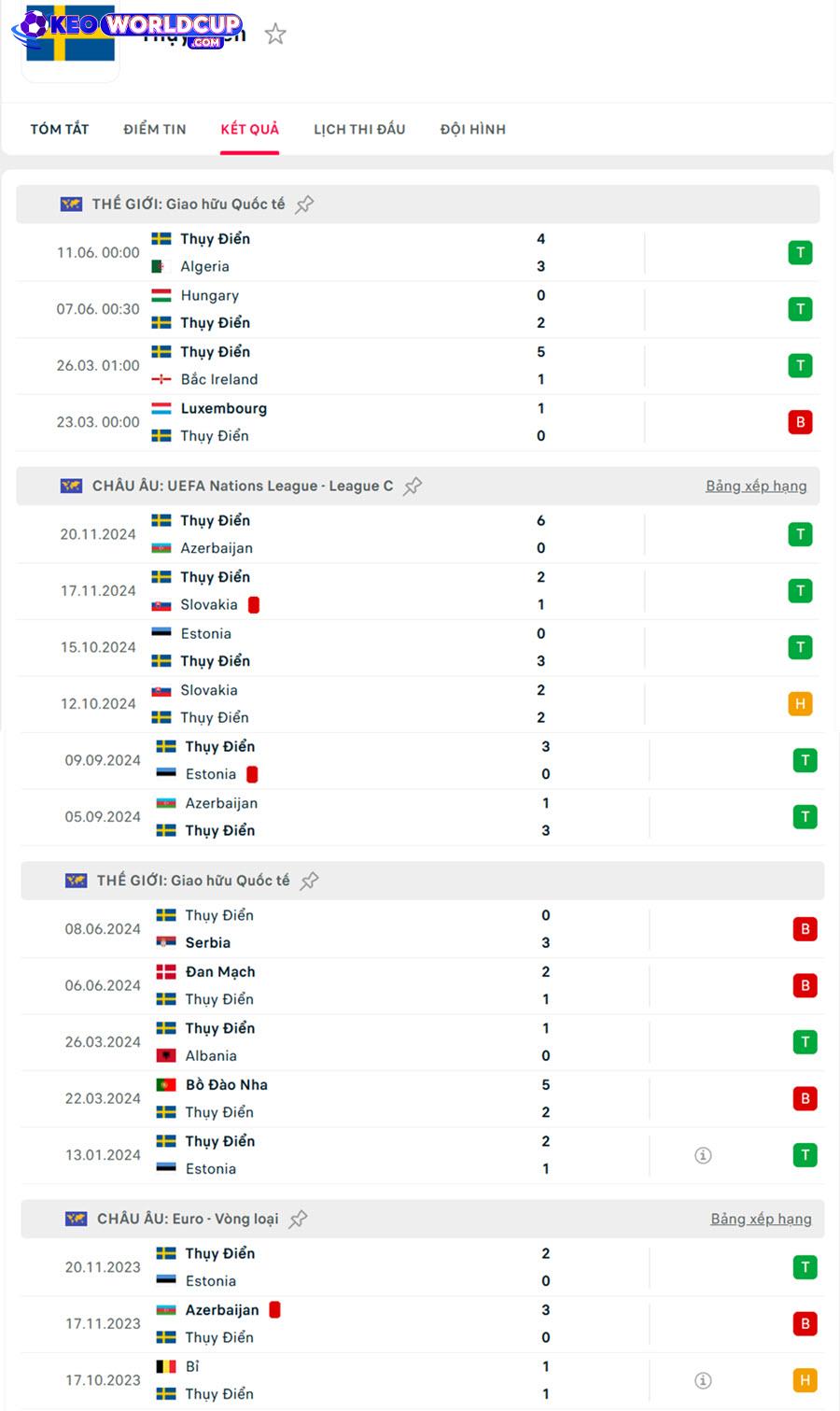Click the red B badge for the Serbia match
The image size is (840, 1411).
click(805, 929)
